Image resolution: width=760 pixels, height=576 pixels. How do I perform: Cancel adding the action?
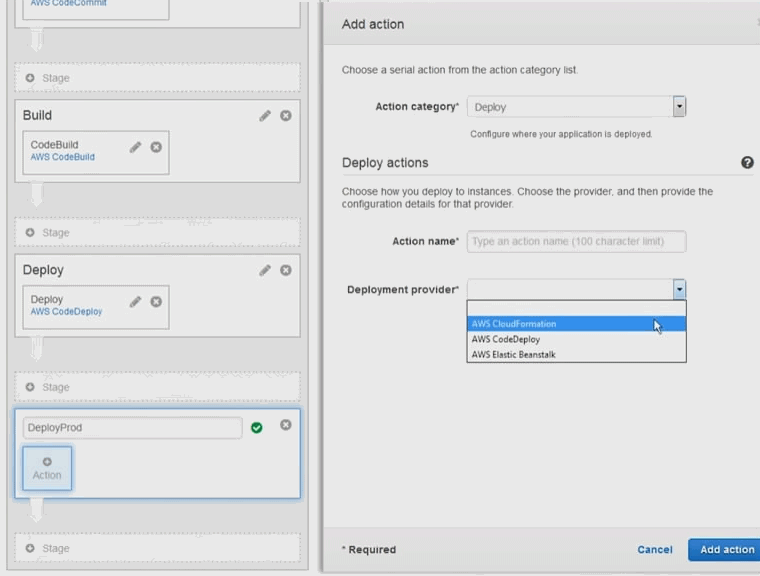(655, 549)
